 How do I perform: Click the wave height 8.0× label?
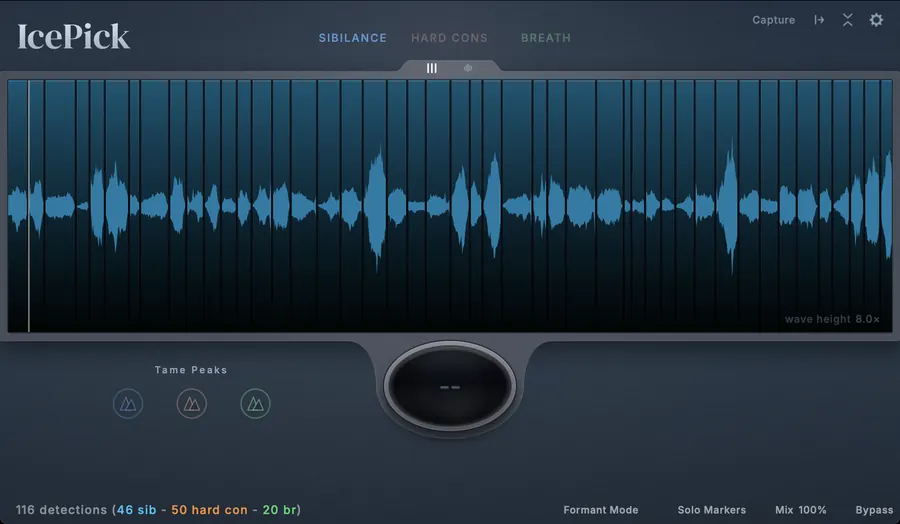pyautogui.click(x=832, y=319)
